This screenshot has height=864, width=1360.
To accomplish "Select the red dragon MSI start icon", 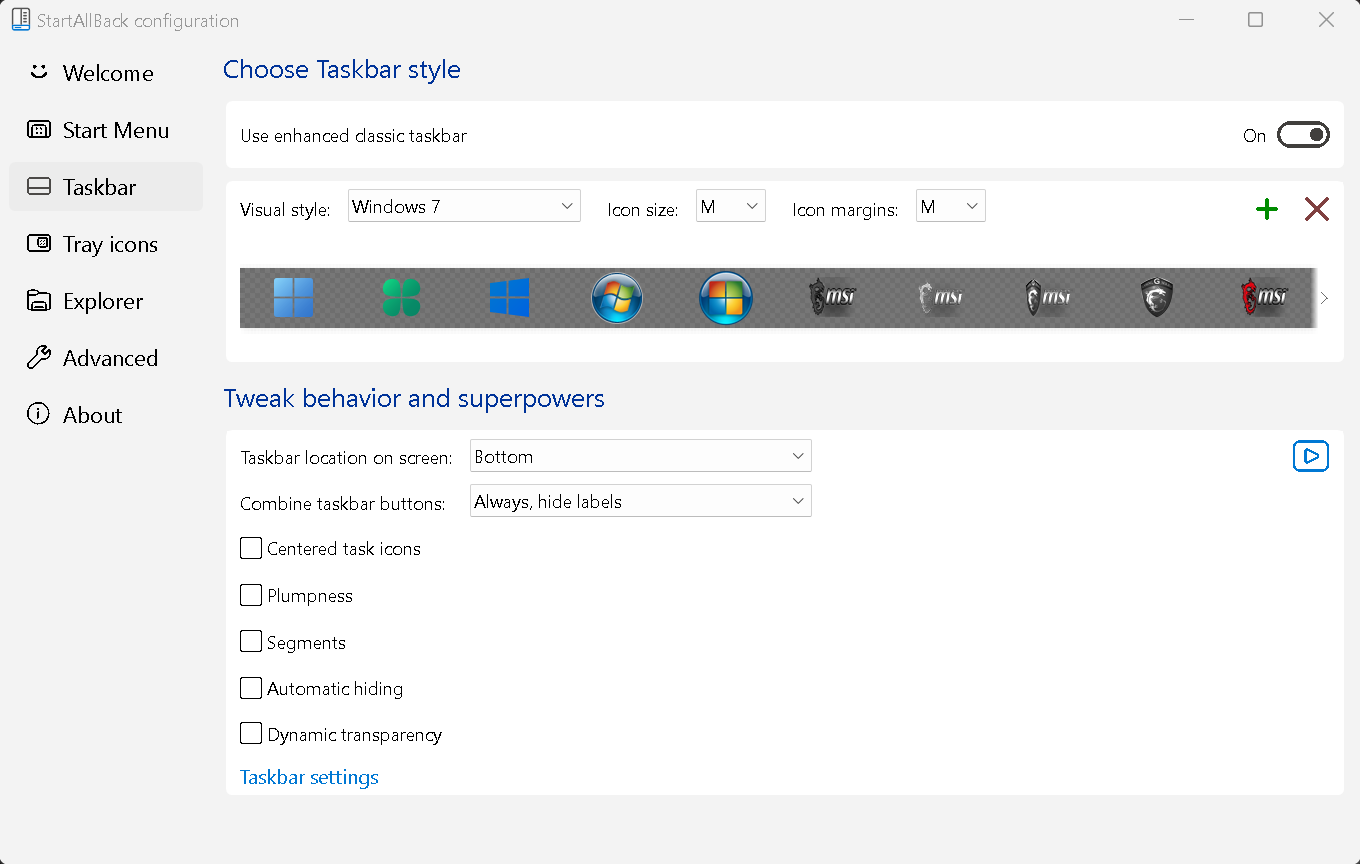I will click(x=1264, y=297).
